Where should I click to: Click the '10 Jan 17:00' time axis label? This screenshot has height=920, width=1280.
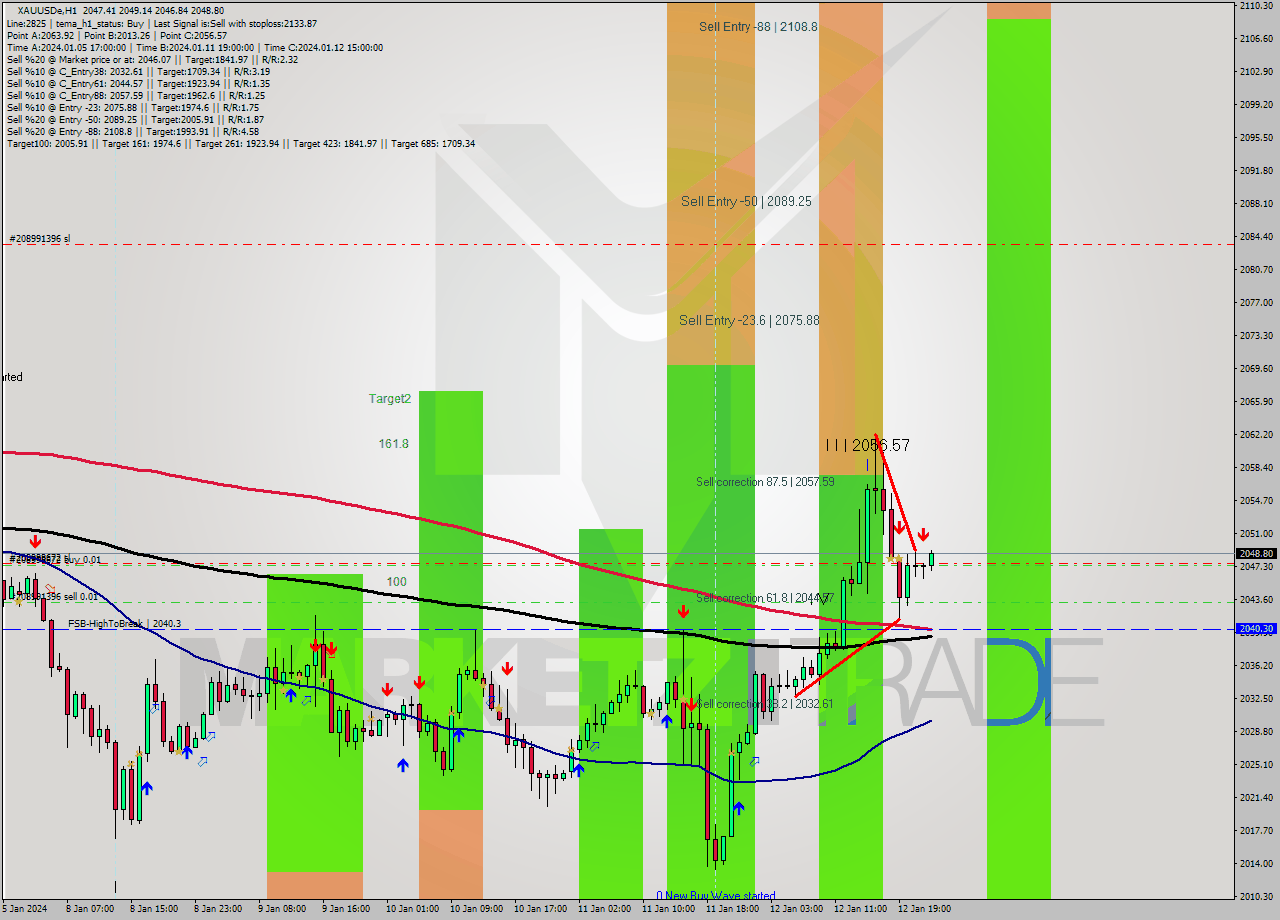(540, 909)
